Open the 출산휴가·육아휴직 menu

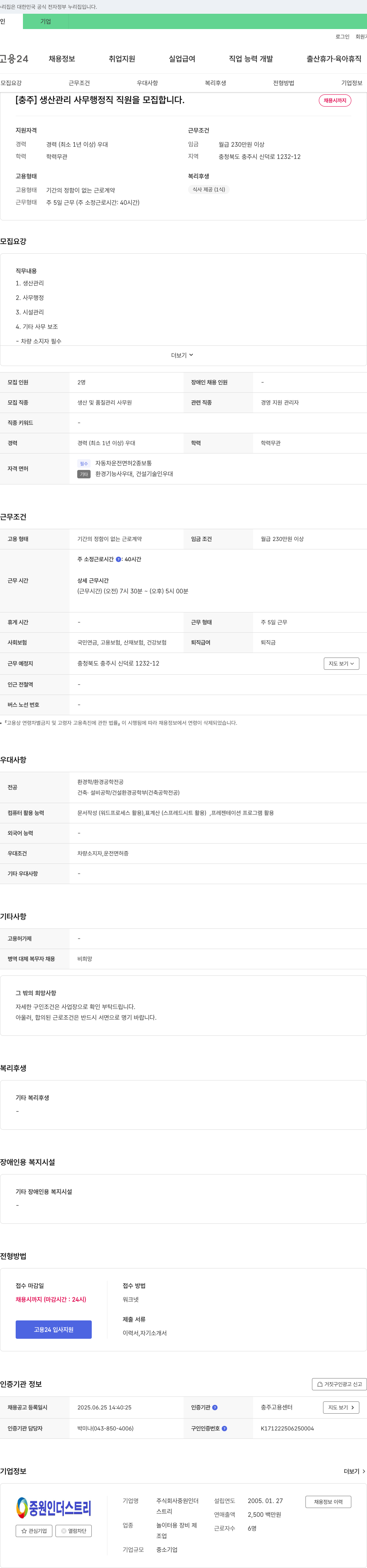point(333,59)
